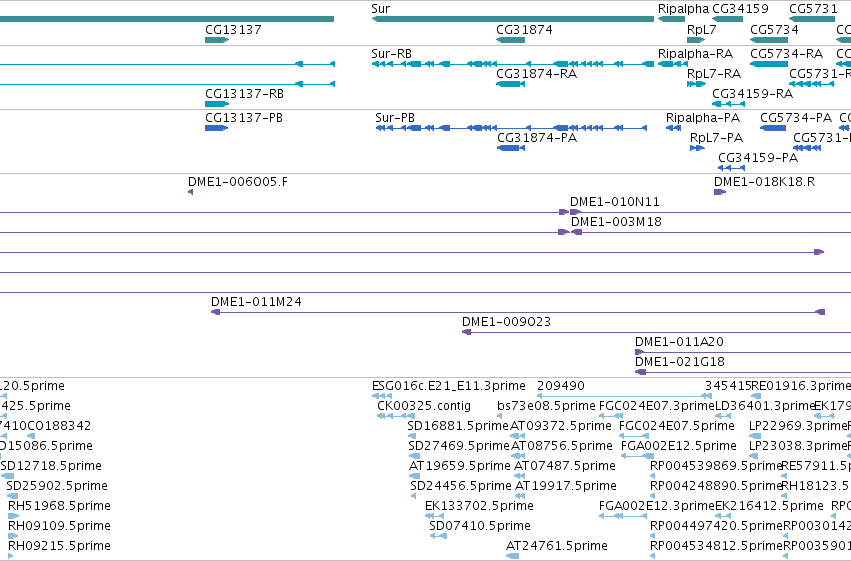Click the CG34159 gene label
851x561 pixels.
[740, 9]
